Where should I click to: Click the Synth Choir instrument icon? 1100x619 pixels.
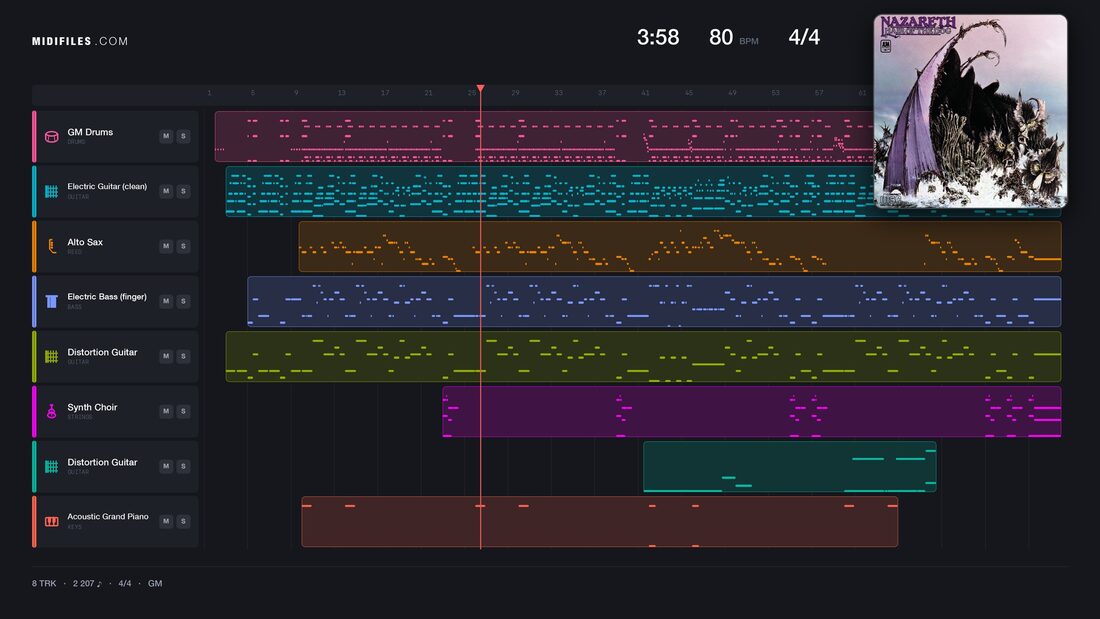pyautogui.click(x=51, y=411)
